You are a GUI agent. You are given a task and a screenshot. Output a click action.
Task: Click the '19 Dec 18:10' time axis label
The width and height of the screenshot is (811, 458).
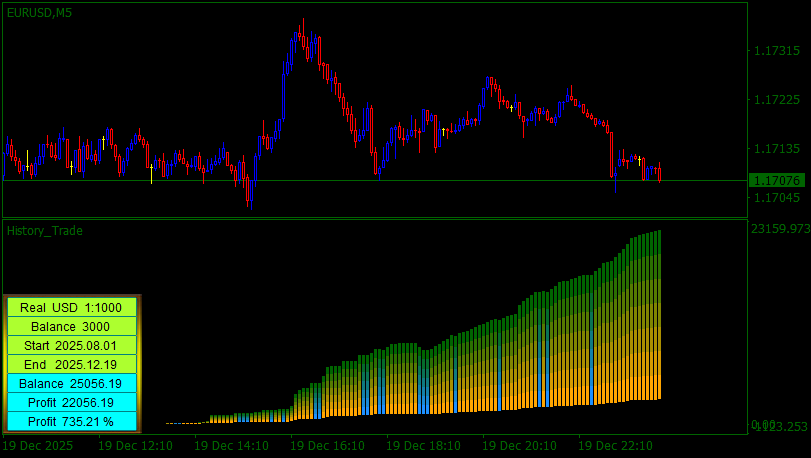pos(423,446)
